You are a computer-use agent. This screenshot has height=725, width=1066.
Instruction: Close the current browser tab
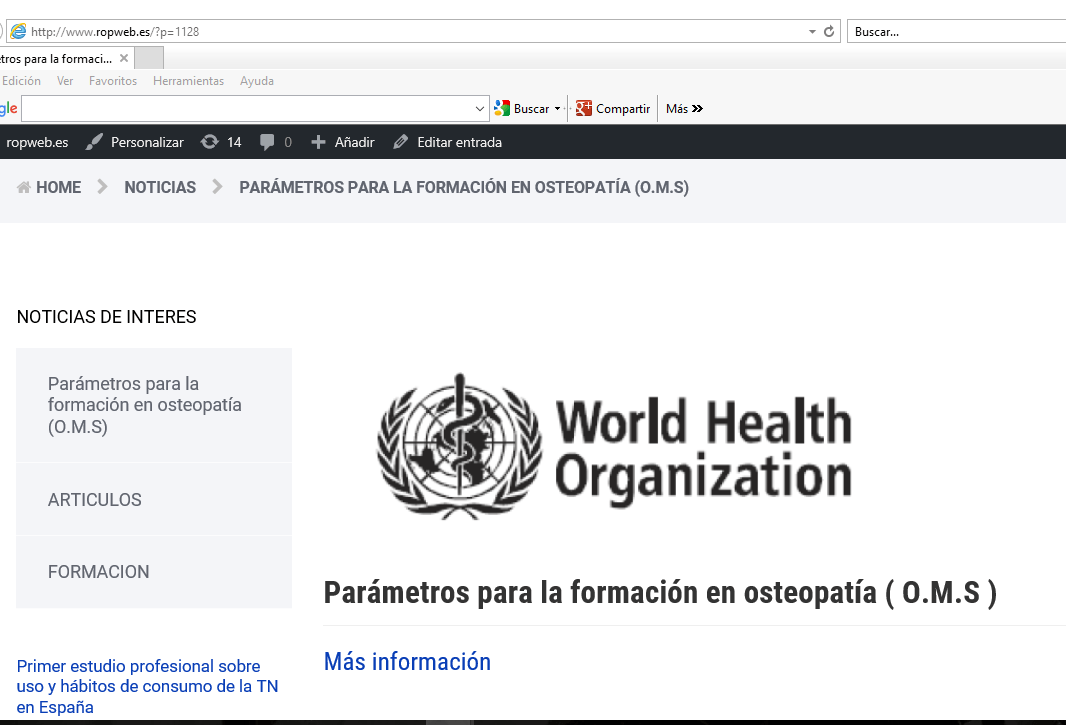click(x=124, y=58)
